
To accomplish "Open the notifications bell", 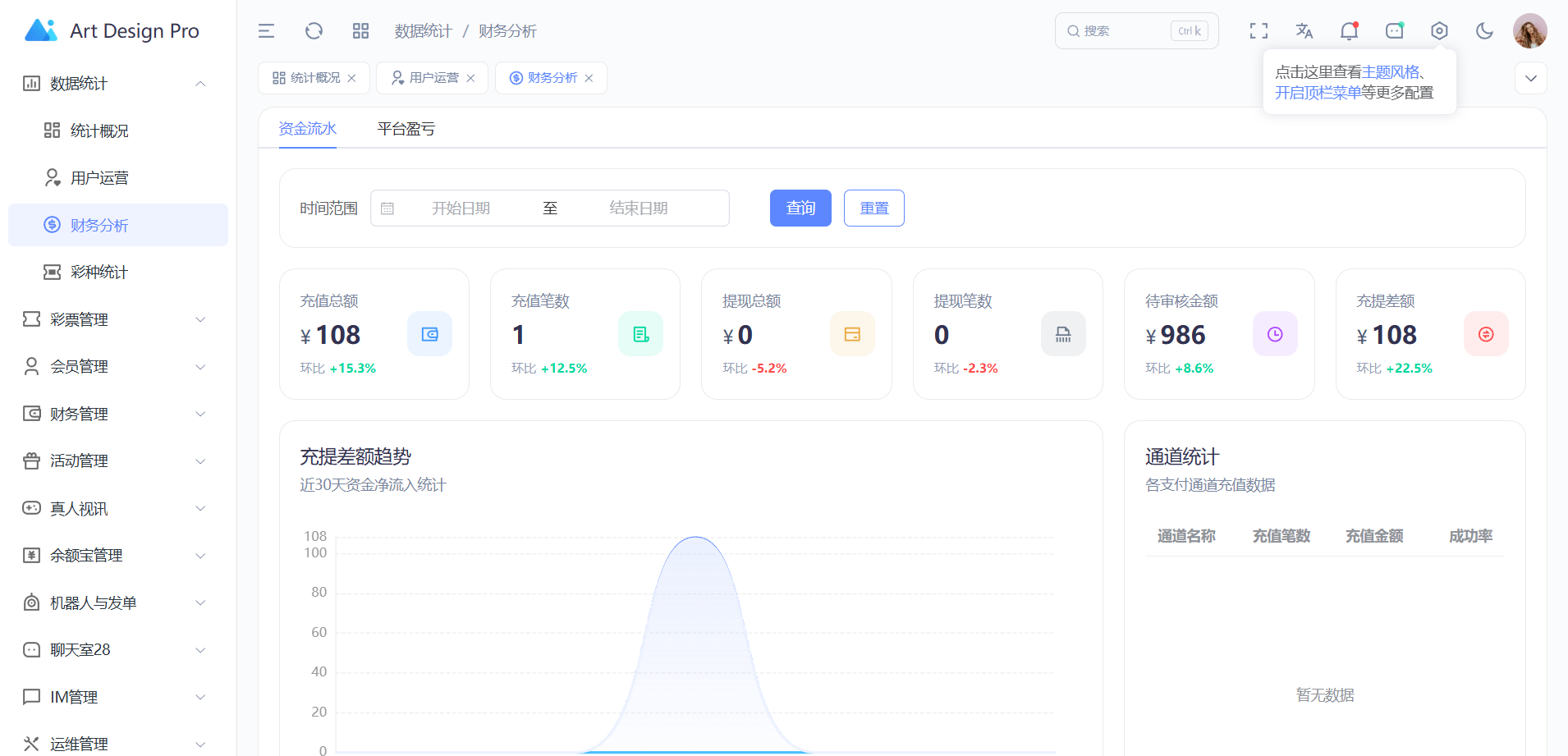I will point(1349,31).
